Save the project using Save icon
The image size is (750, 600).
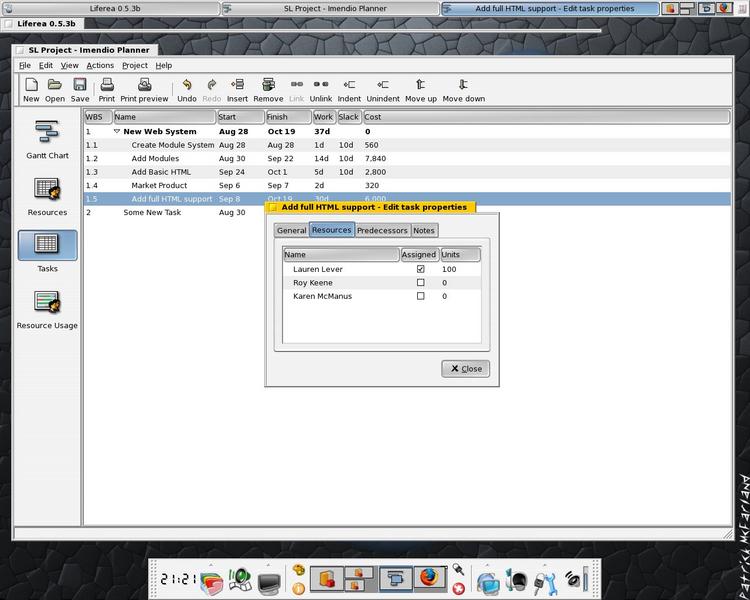pos(80,90)
